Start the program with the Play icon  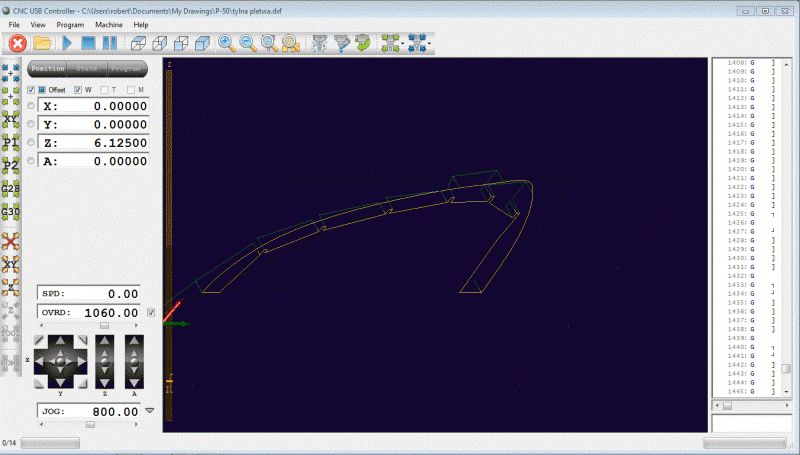tap(67, 43)
